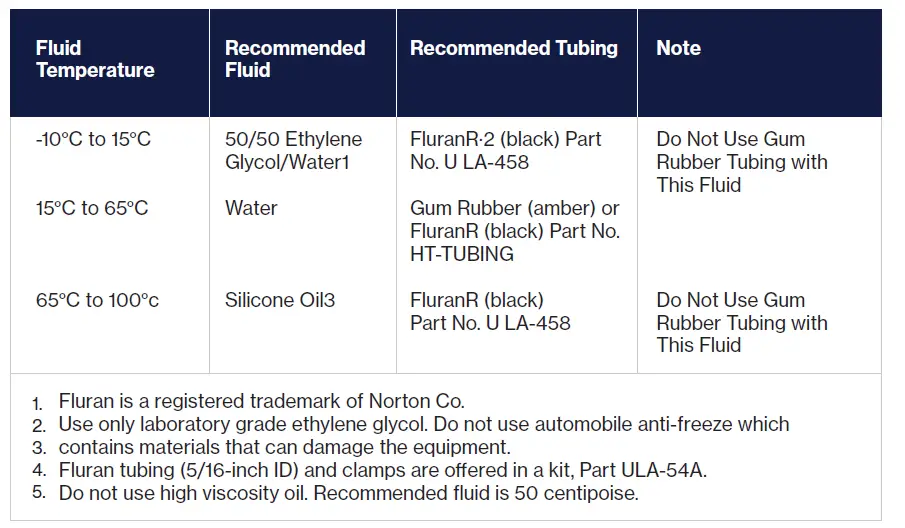Select the 15°C to 65°C temperature cell
This screenshot has width=905, height=528.
point(91,208)
